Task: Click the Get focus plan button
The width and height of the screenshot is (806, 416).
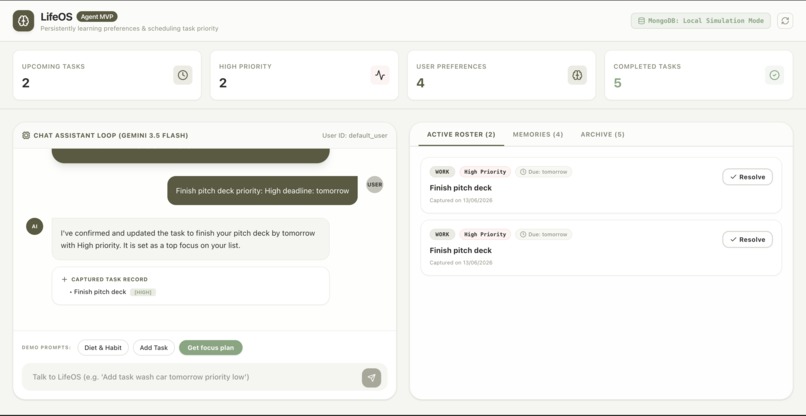Action: coord(211,348)
